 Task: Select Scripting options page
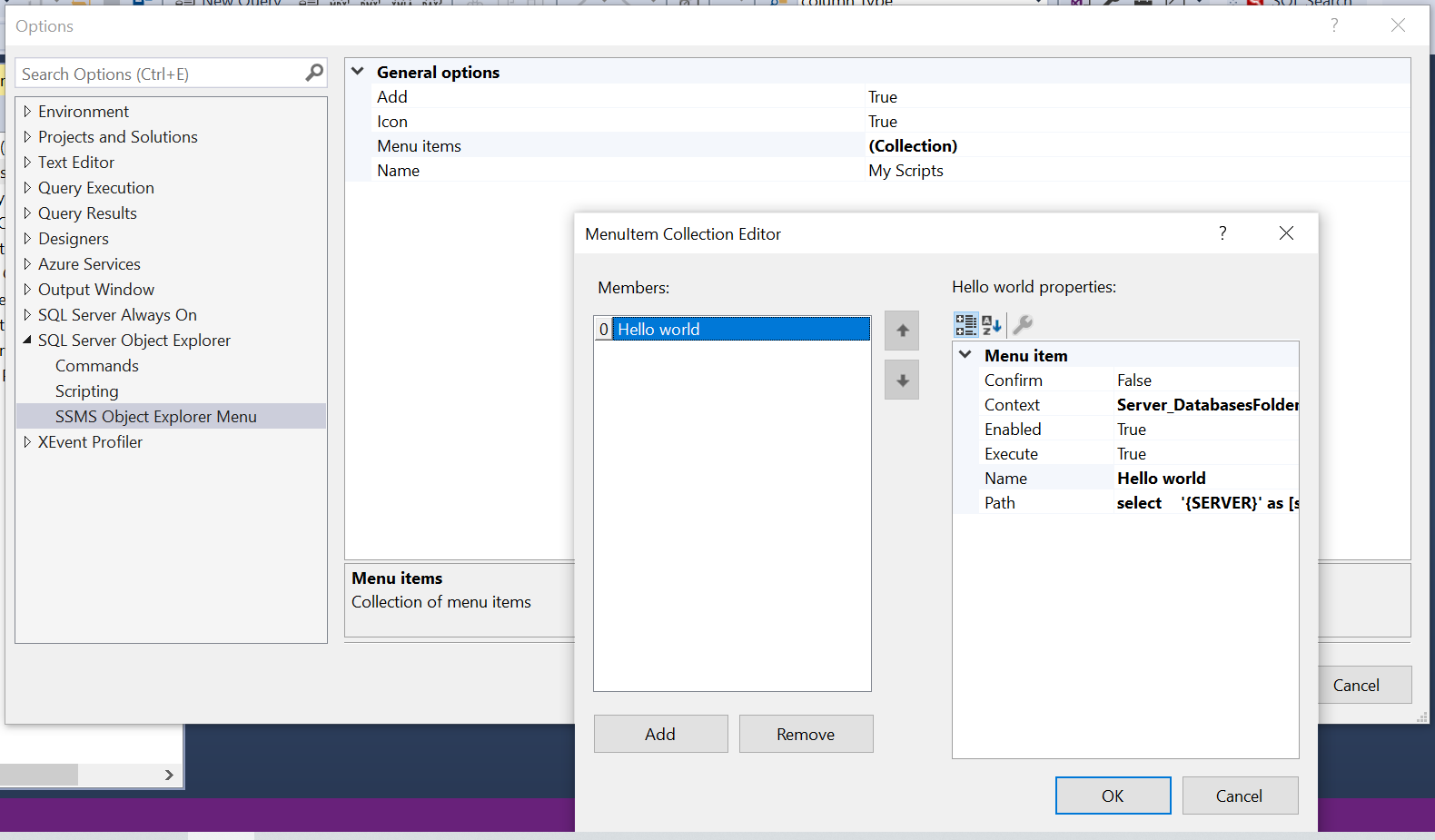(x=87, y=390)
